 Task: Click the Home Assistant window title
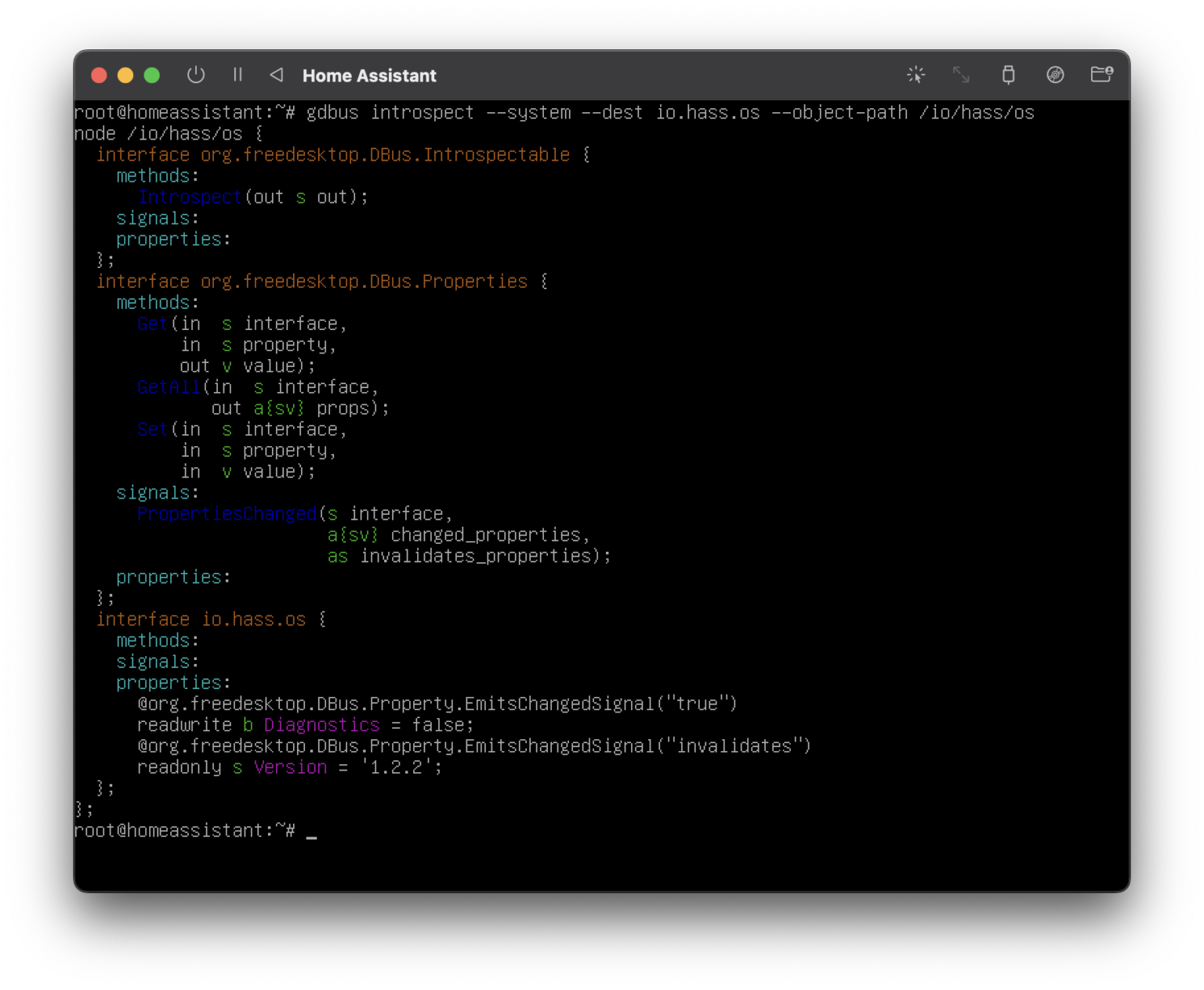[x=368, y=75]
